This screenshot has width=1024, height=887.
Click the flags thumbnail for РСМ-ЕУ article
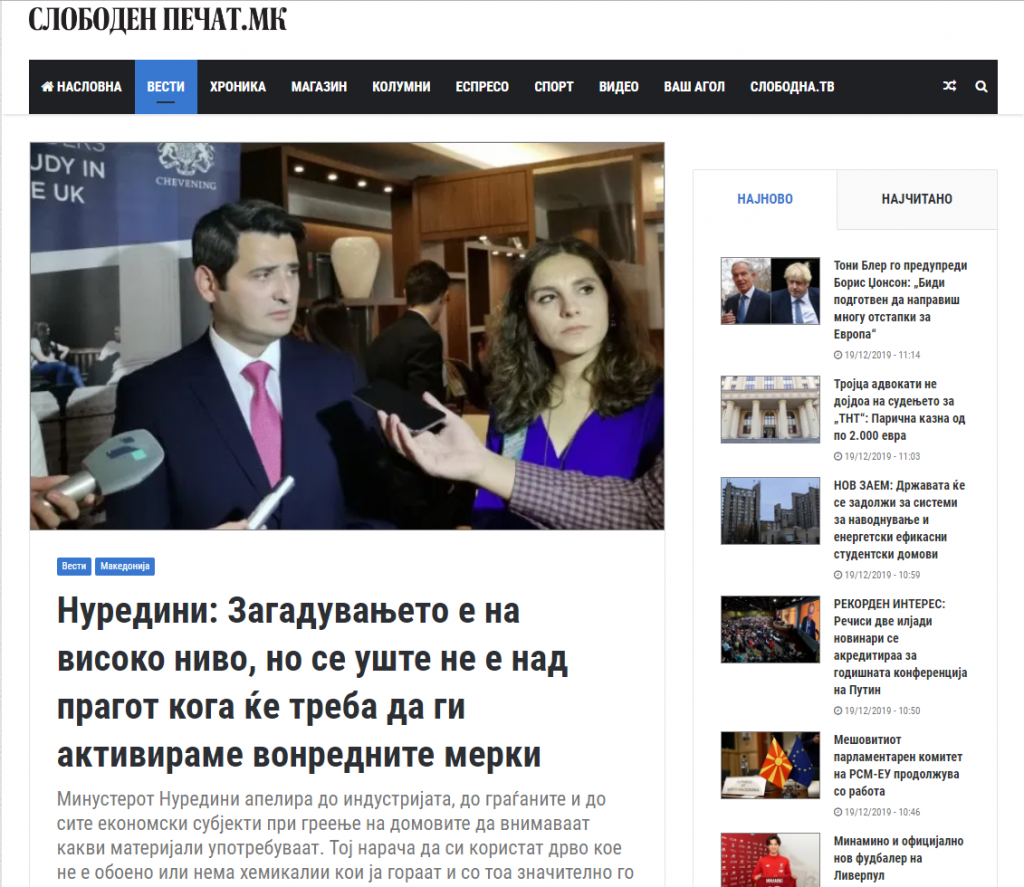click(x=770, y=765)
